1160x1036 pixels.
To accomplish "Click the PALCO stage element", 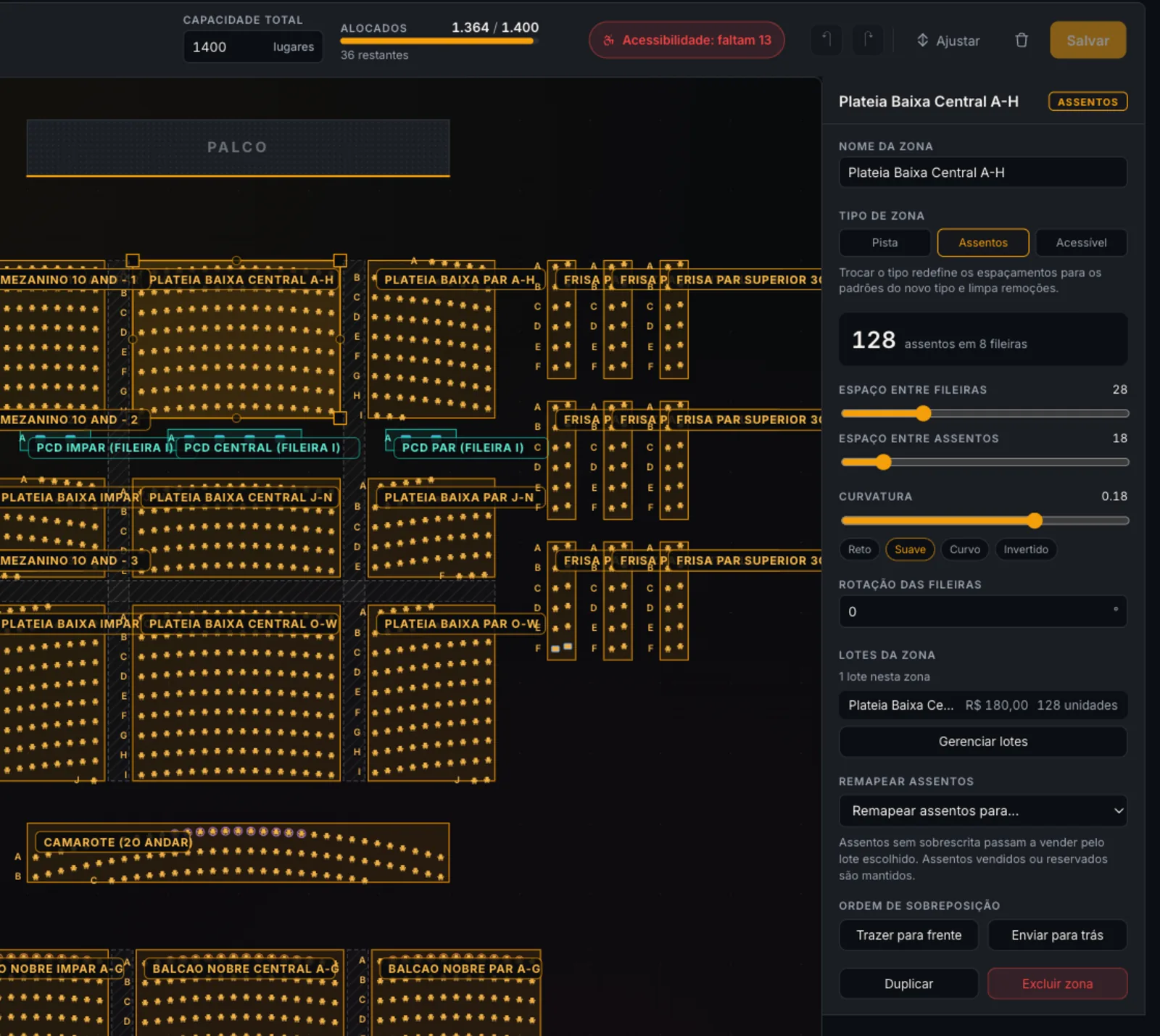I will click(x=238, y=147).
